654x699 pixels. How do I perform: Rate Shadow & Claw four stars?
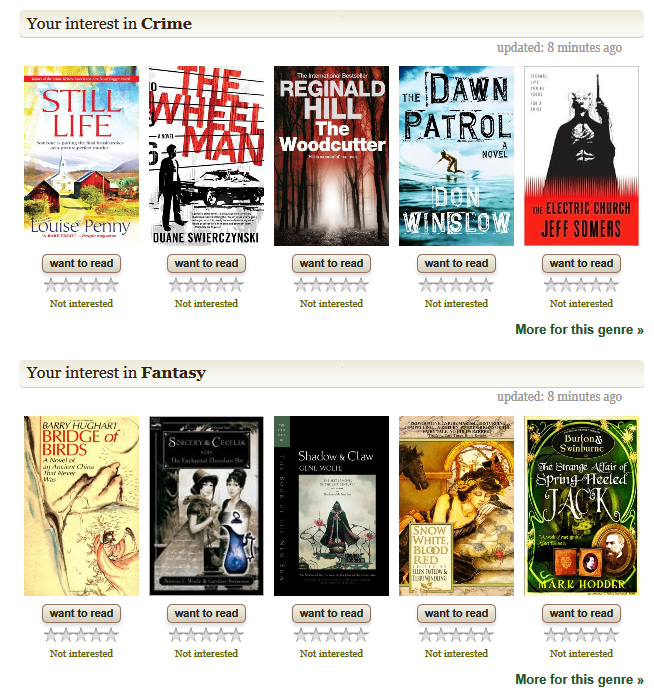(x=346, y=635)
